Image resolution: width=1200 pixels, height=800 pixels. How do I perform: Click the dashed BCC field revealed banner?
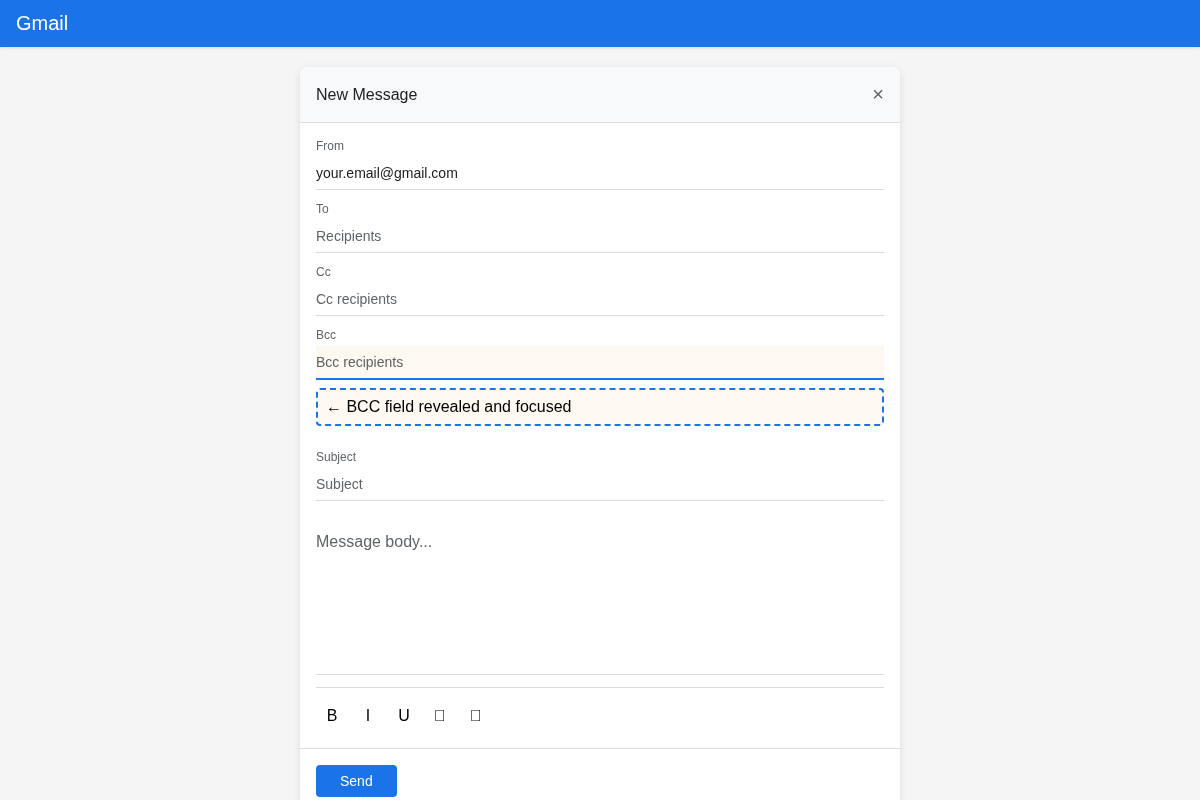pos(599,407)
